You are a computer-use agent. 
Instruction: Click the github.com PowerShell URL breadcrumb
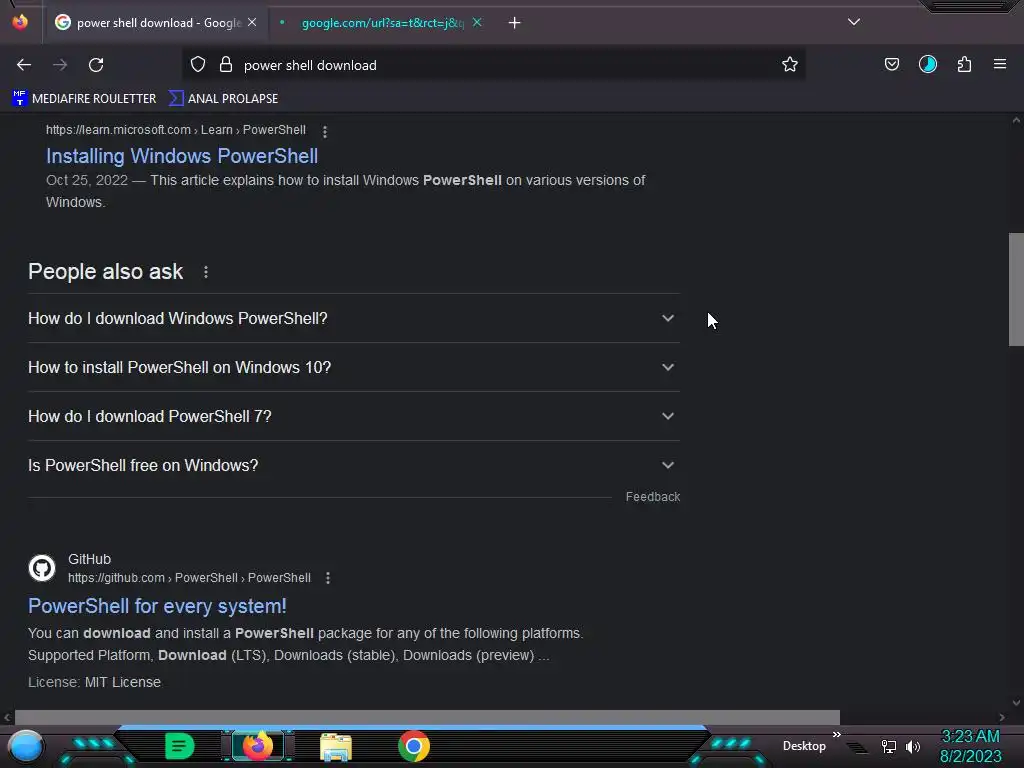click(189, 578)
